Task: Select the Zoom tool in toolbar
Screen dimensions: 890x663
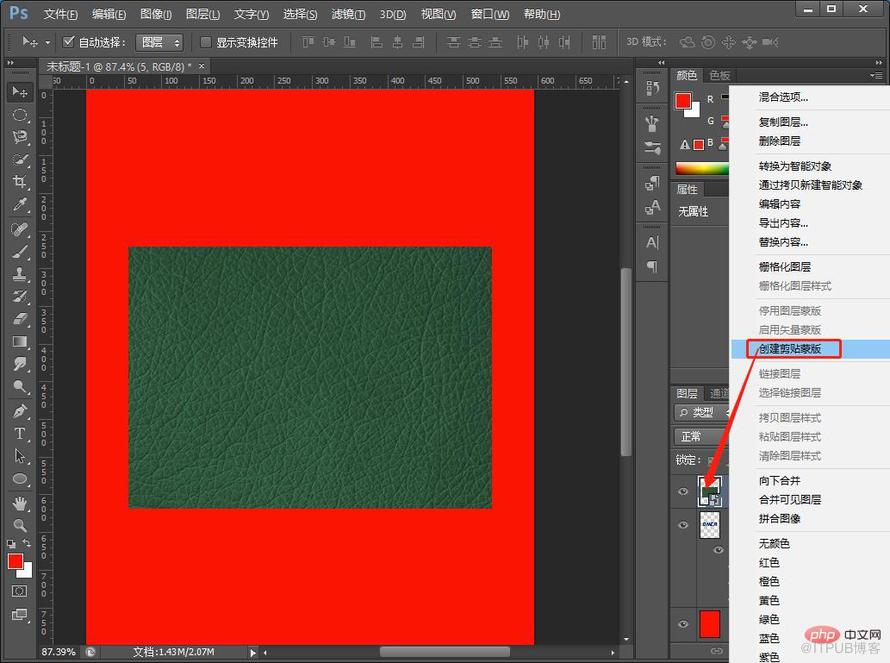Action: pyautogui.click(x=19, y=526)
